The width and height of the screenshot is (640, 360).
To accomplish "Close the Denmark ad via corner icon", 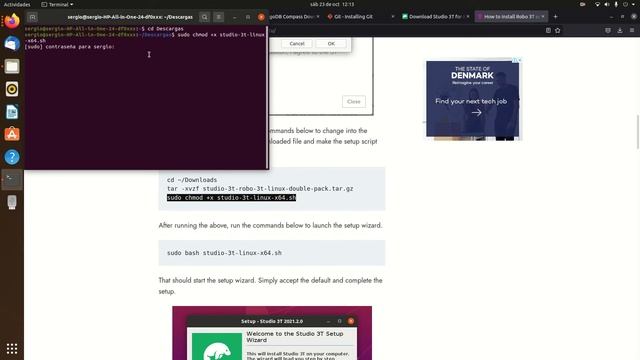I will pyautogui.click(x=520, y=60).
